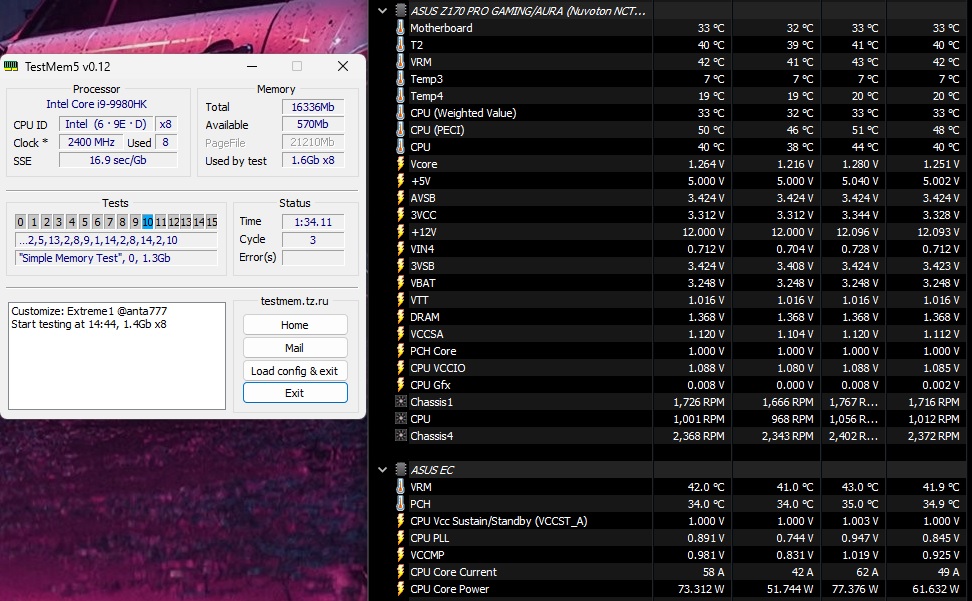The image size is (972, 601).
Task: Click the Intel Core i9-9980HK processor name
Action: (x=96, y=104)
